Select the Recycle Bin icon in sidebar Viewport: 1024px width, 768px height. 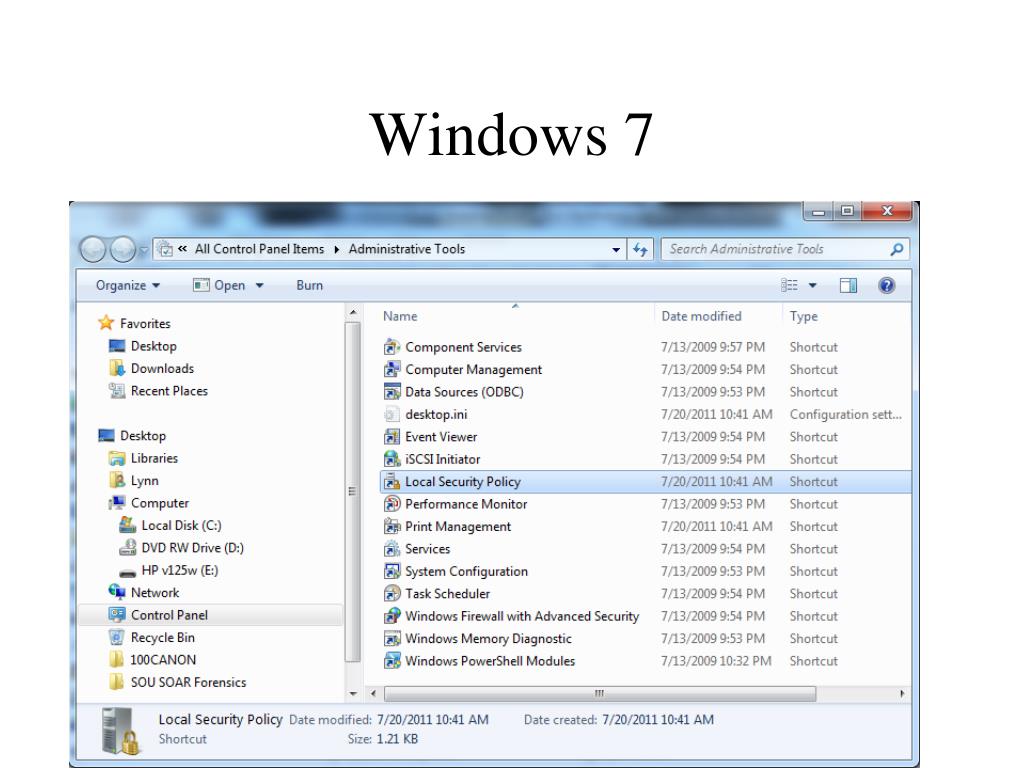click(x=116, y=637)
